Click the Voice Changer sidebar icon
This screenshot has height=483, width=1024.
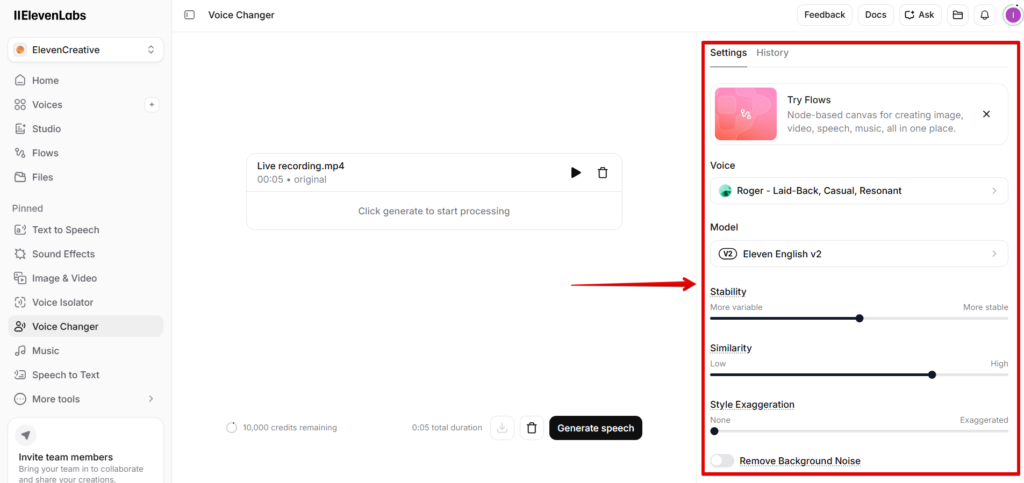click(20, 326)
